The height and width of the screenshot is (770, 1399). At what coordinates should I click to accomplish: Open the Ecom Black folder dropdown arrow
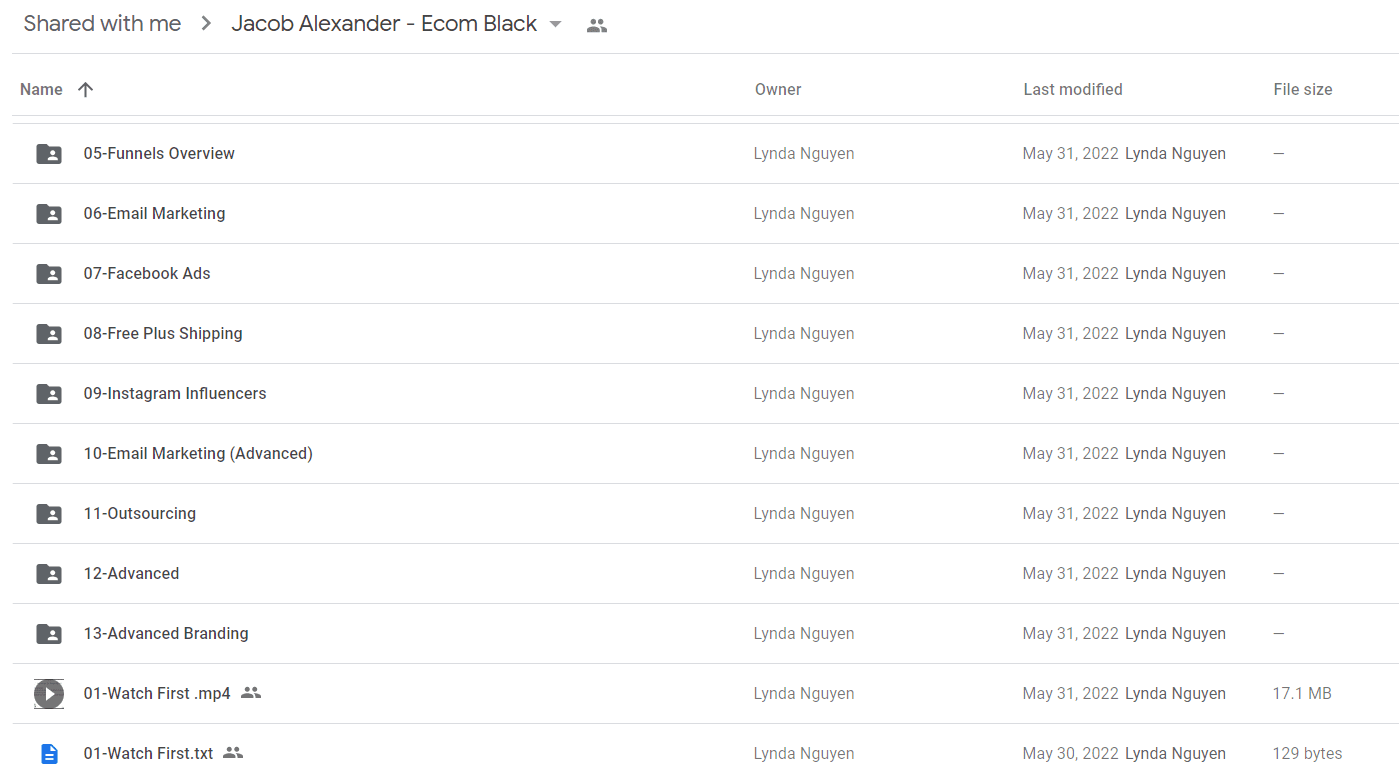pyautogui.click(x=556, y=25)
